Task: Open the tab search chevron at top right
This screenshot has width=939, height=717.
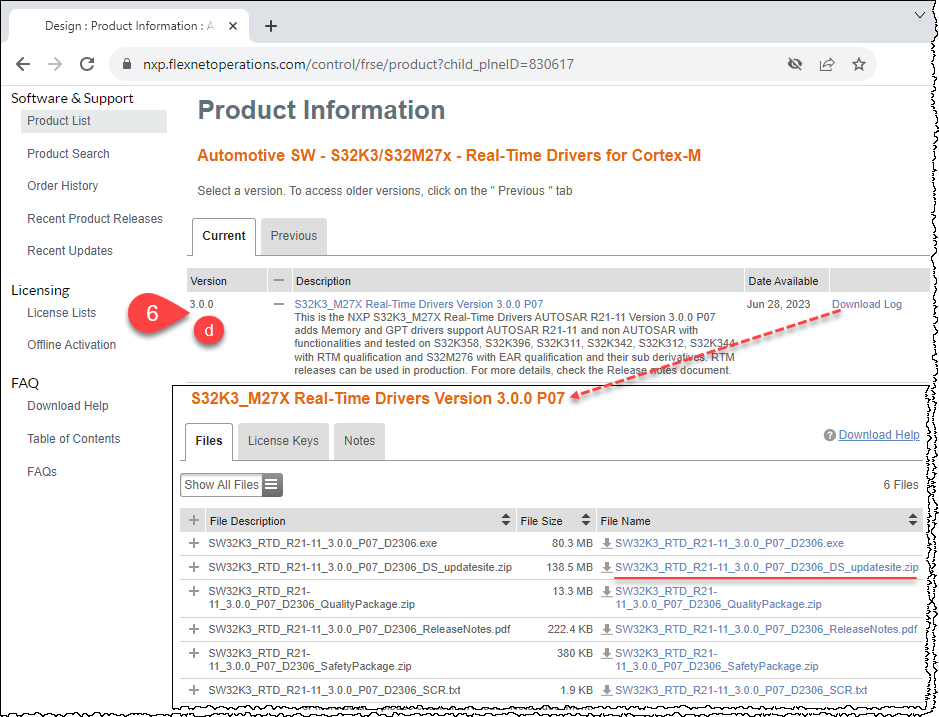Action: click(920, 15)
